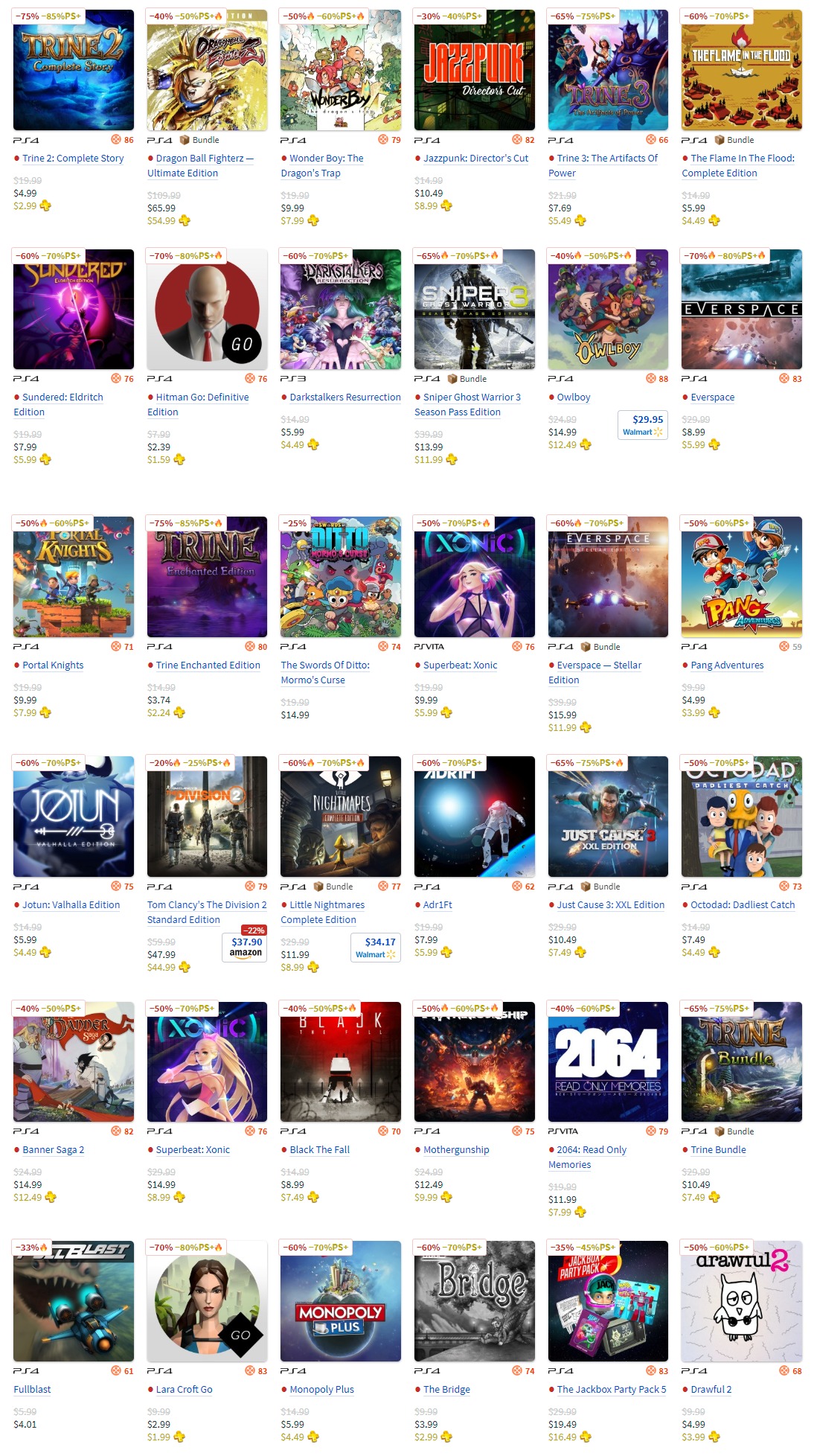Click the PS4 platform logo under Hitman Go
Image resolution: width=814 pixels, height=1456 pixels.
160,379
